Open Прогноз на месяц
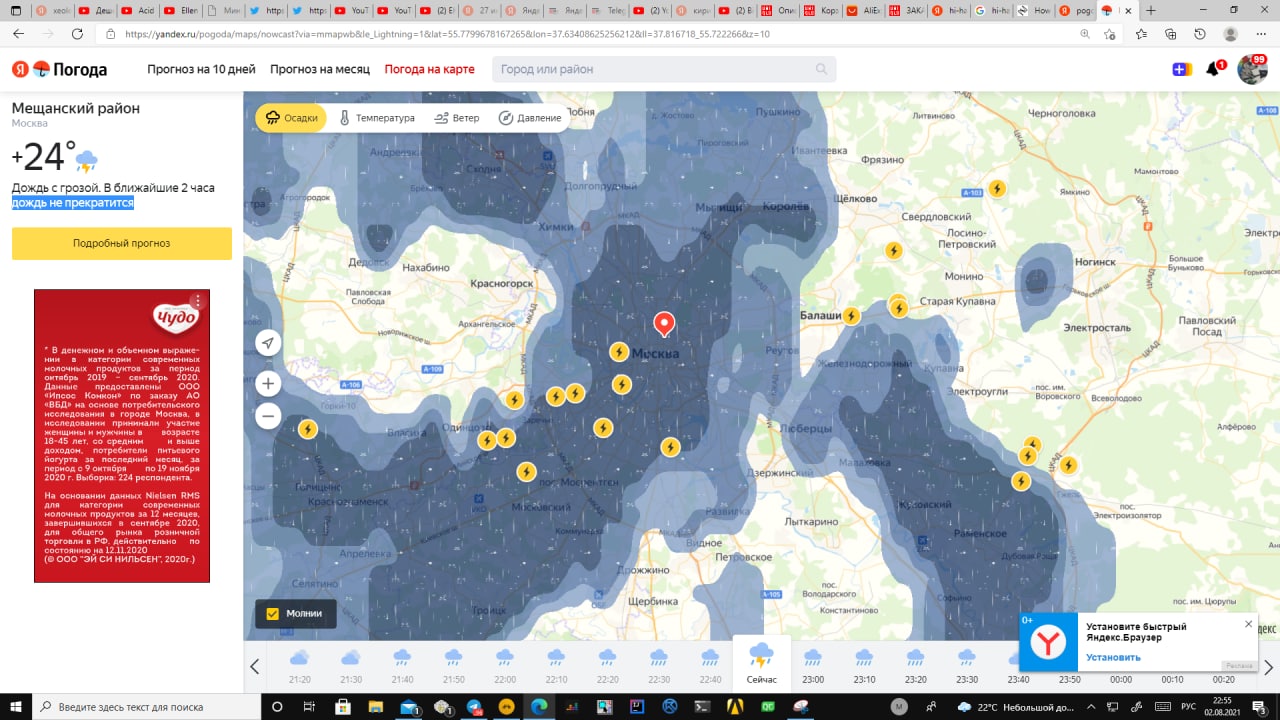Screen dimensions: 1280x720 320,69
